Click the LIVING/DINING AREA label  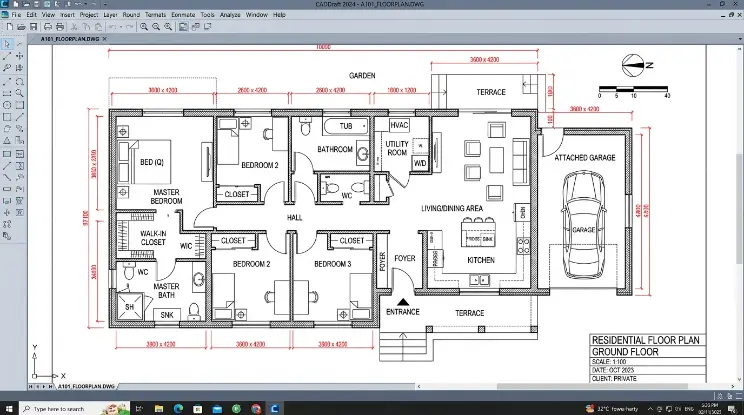coord(452,208)
